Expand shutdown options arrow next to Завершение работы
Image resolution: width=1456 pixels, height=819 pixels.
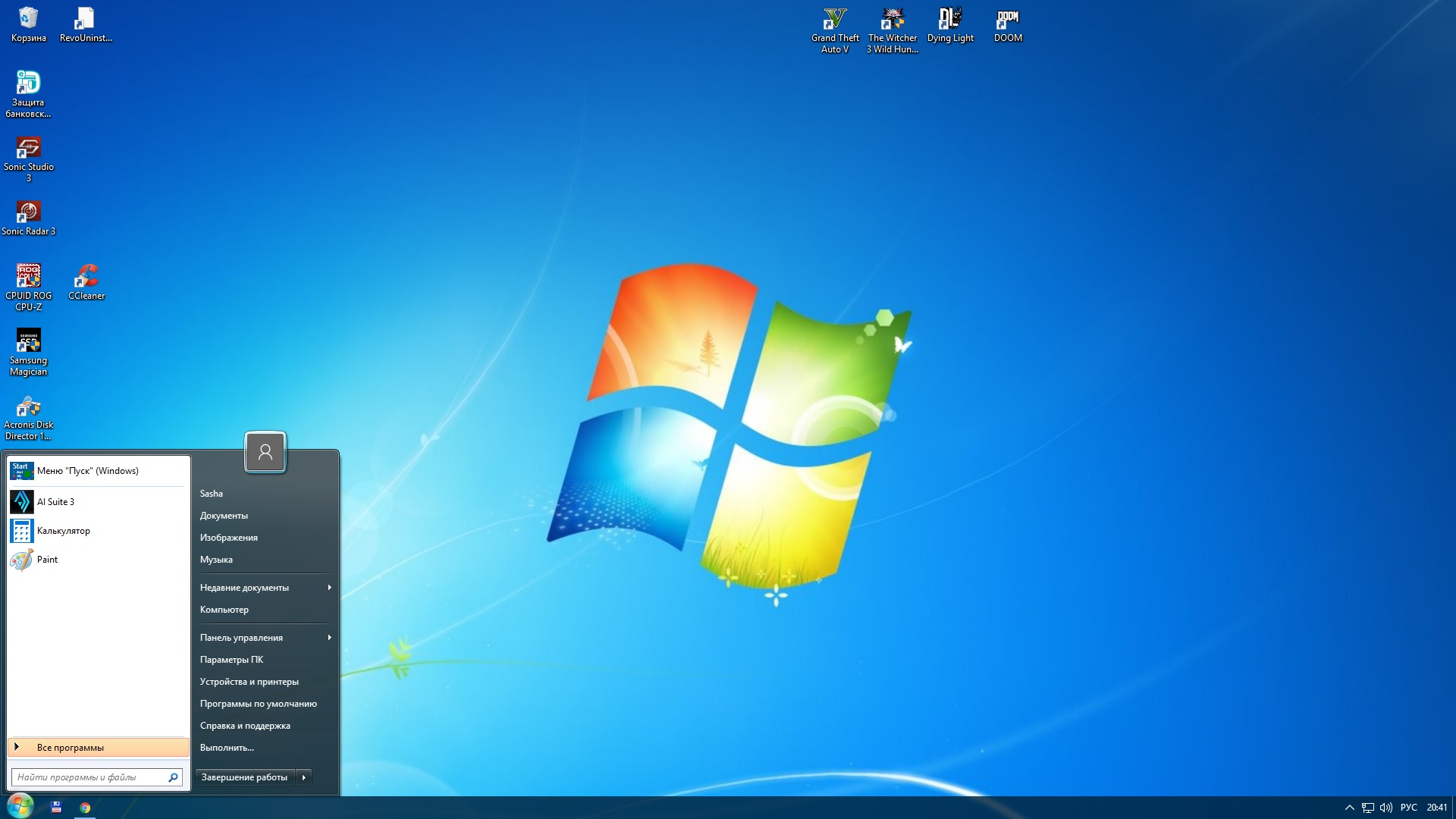(x=304, y=777)
